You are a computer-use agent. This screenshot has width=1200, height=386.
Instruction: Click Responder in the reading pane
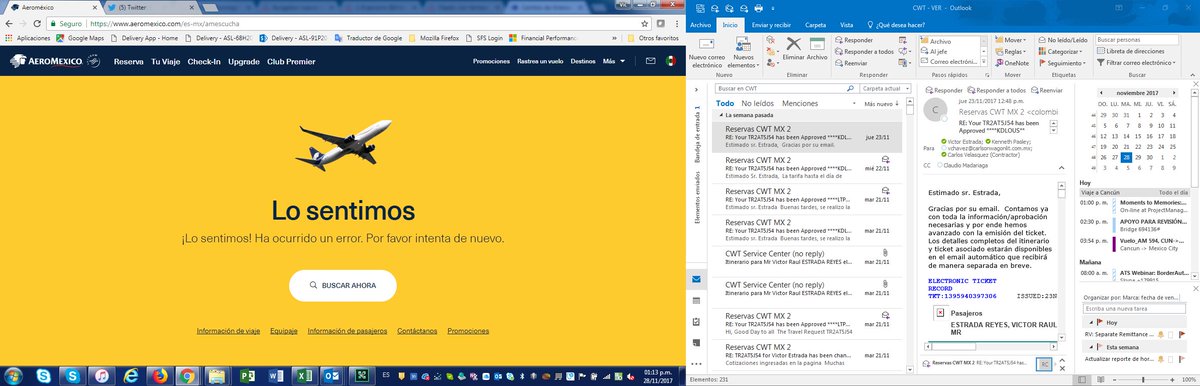click(x=945, y=90)
